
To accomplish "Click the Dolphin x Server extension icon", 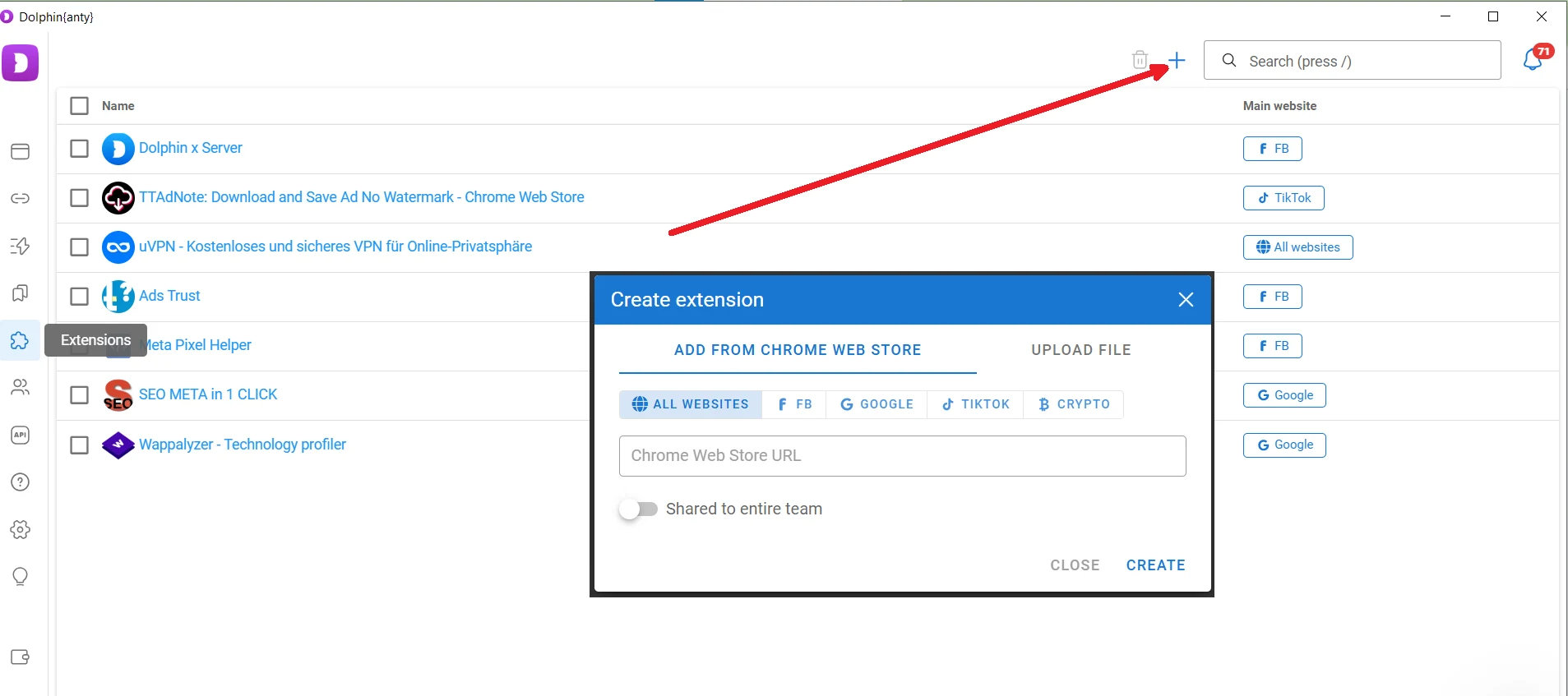I will (118, 149).
